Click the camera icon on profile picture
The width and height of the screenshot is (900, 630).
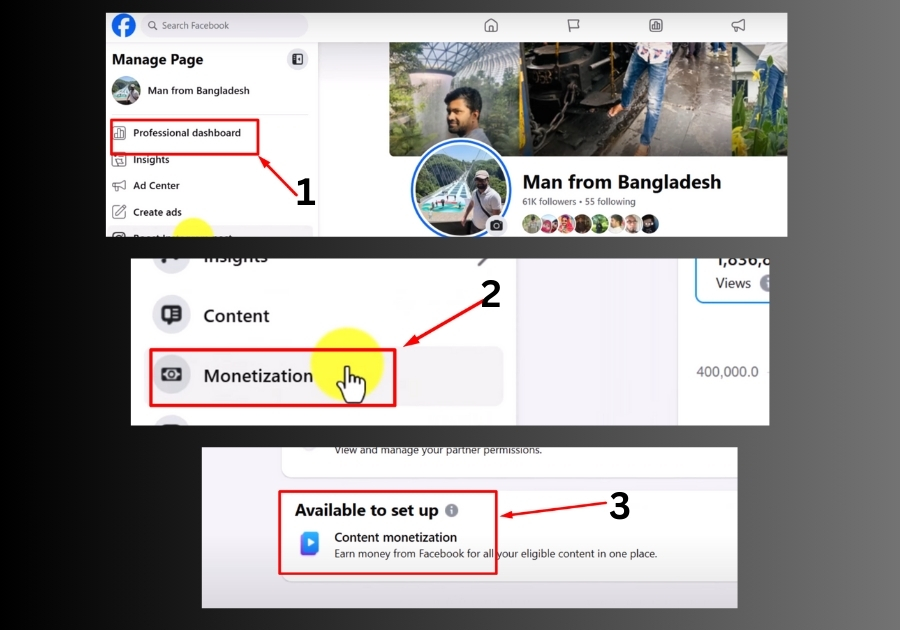pyautogui.click(x=496, y=225)
